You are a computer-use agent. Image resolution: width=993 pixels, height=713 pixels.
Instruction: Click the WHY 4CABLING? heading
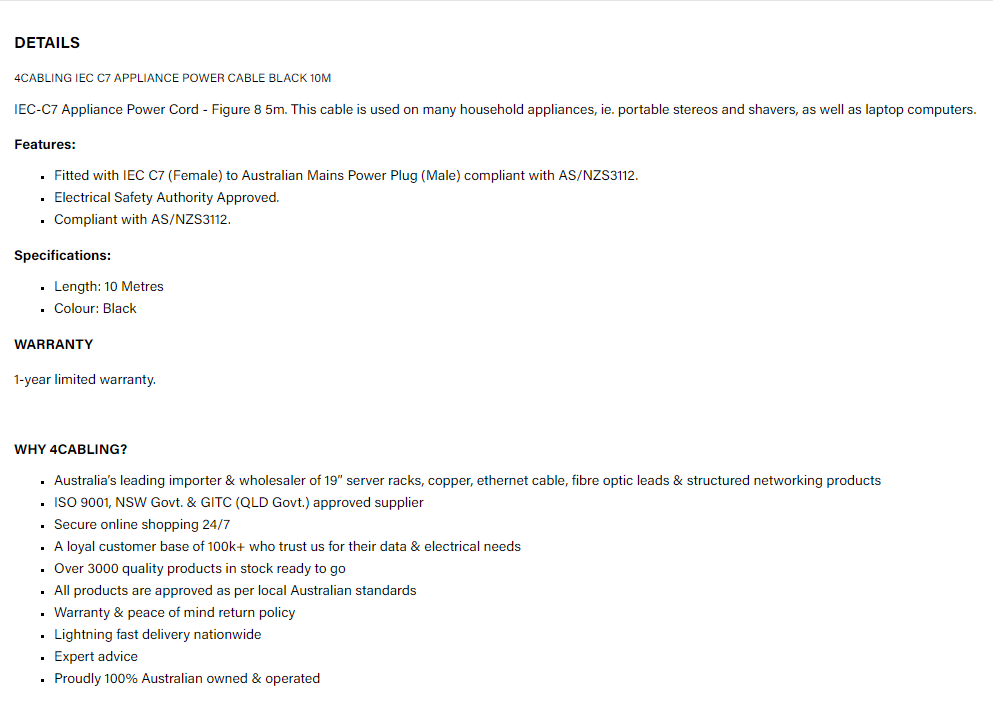70,449
